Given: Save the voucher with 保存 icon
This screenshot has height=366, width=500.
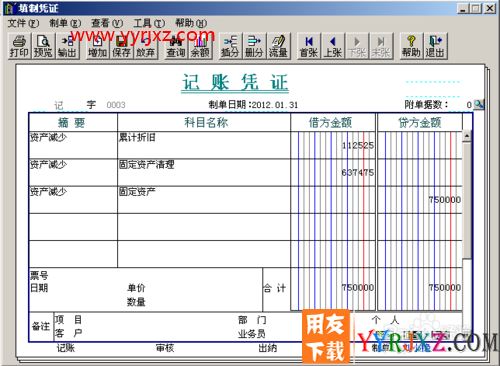Looking at the screenshot, I should [121, 46].
